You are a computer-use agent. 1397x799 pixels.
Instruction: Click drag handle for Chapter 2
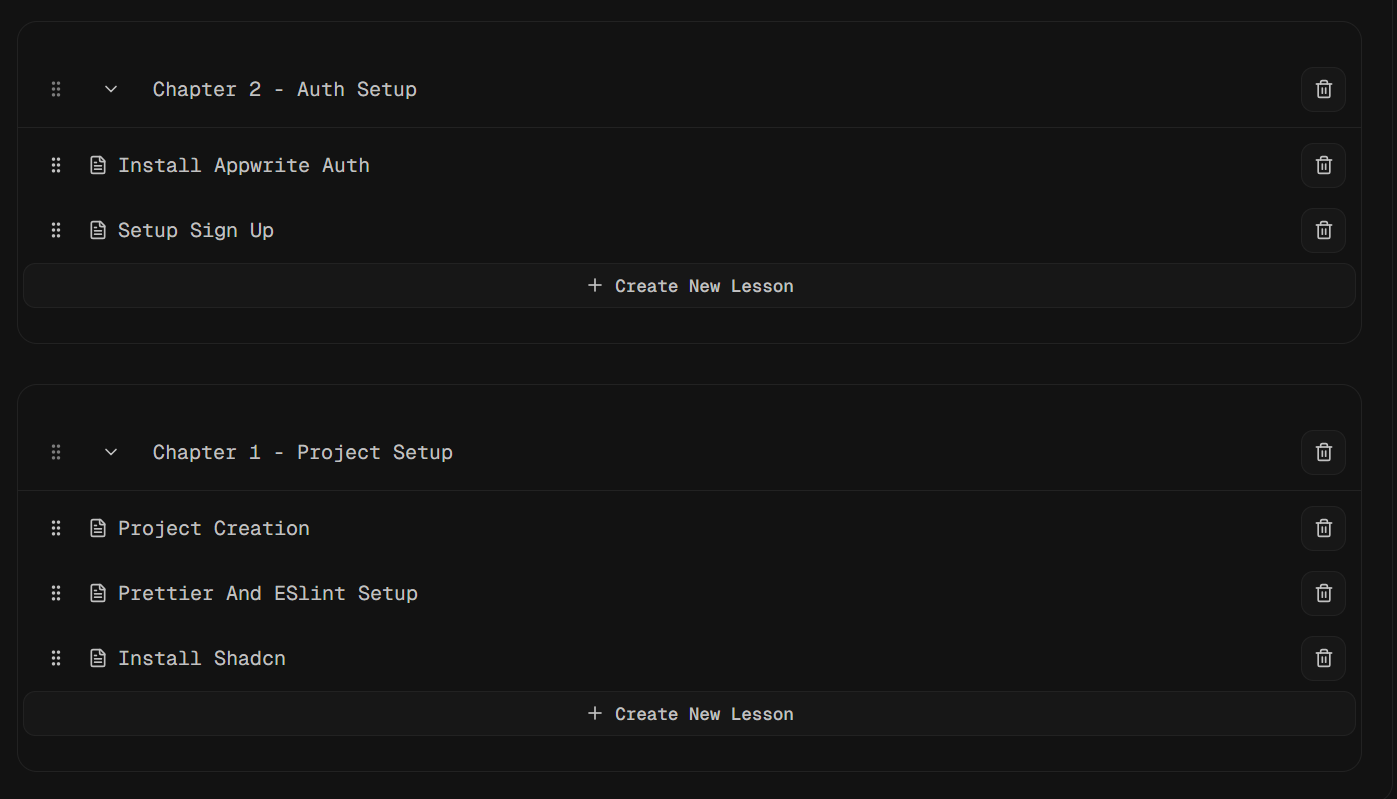point(56,89)
